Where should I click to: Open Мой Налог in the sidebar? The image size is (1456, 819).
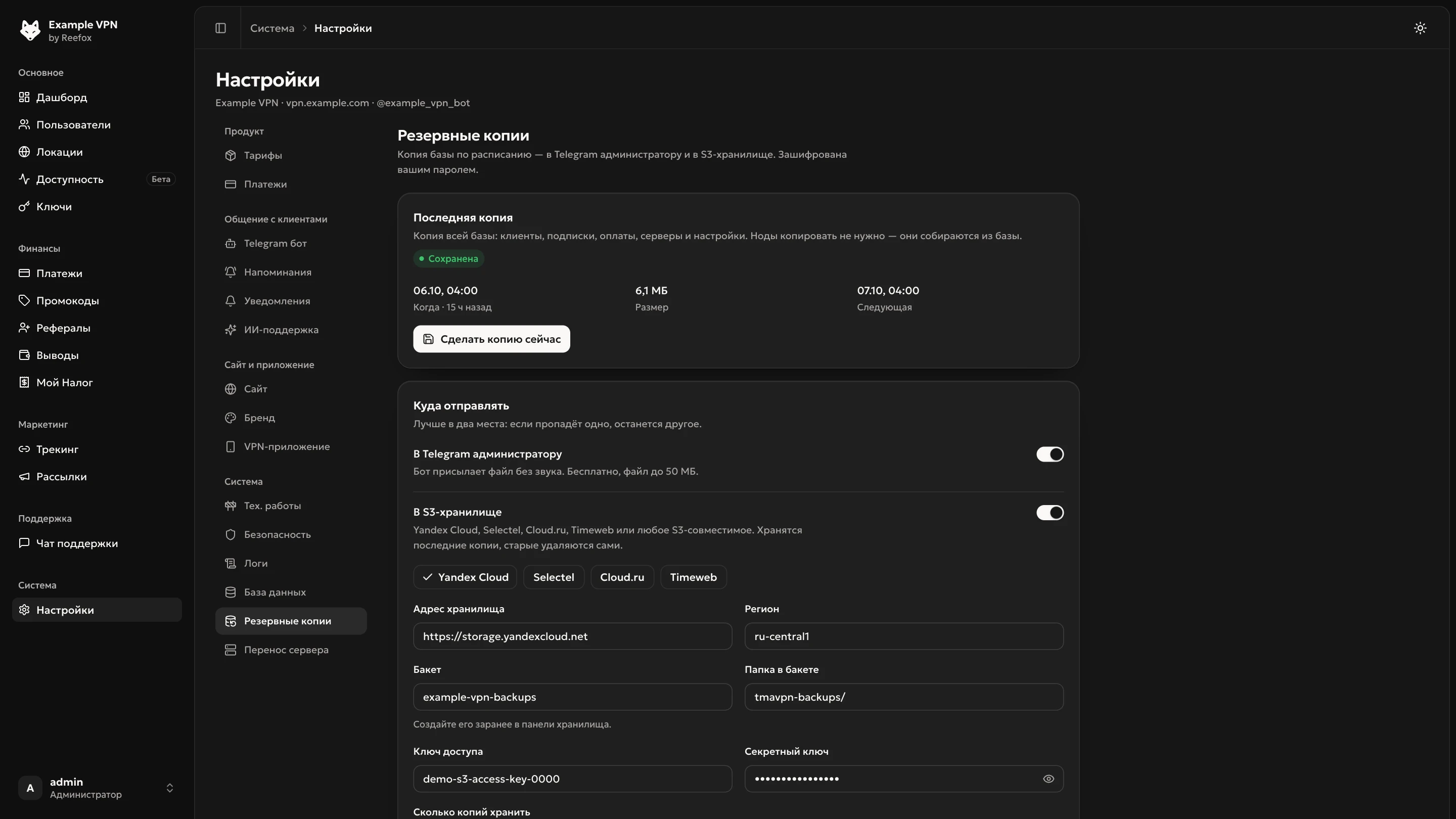[97, 382]
